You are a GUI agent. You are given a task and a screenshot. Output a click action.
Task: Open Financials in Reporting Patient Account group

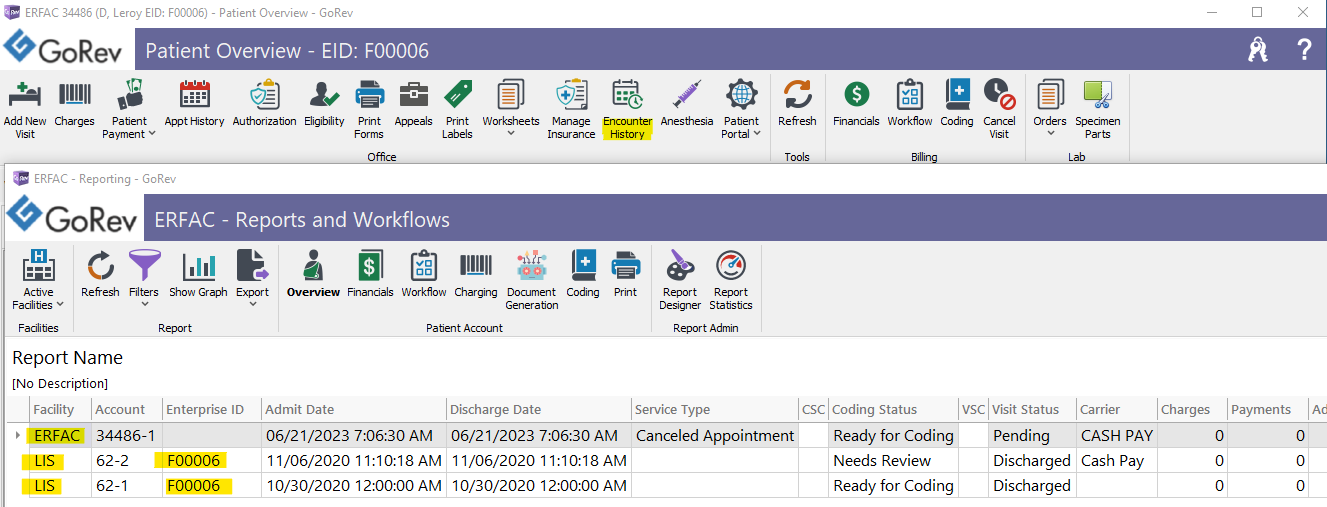click(370, 275)
